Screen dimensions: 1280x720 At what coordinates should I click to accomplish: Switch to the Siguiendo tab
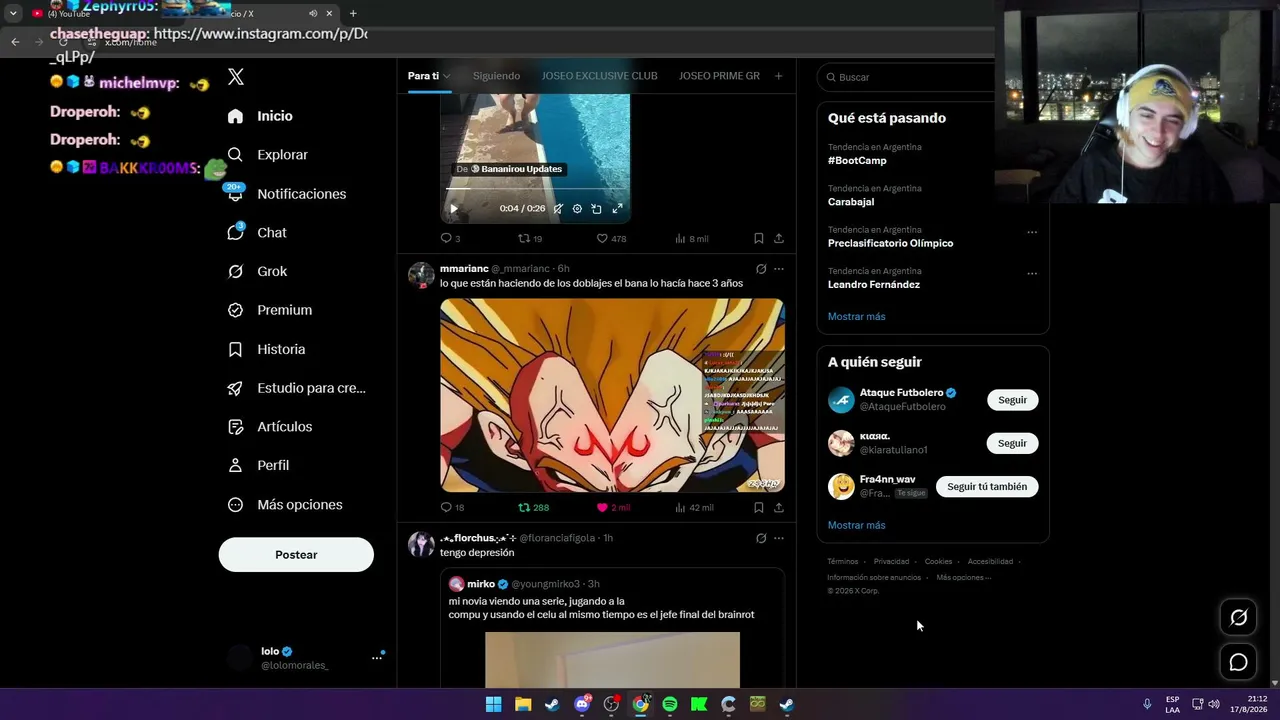[x=496, y=76]
